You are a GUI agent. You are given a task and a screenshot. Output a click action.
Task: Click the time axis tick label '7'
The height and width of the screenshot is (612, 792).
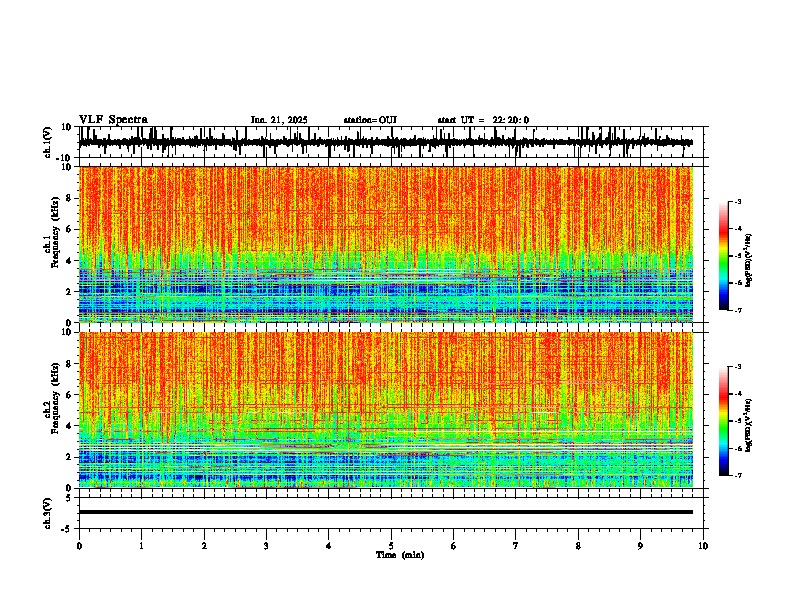[516, 545]
